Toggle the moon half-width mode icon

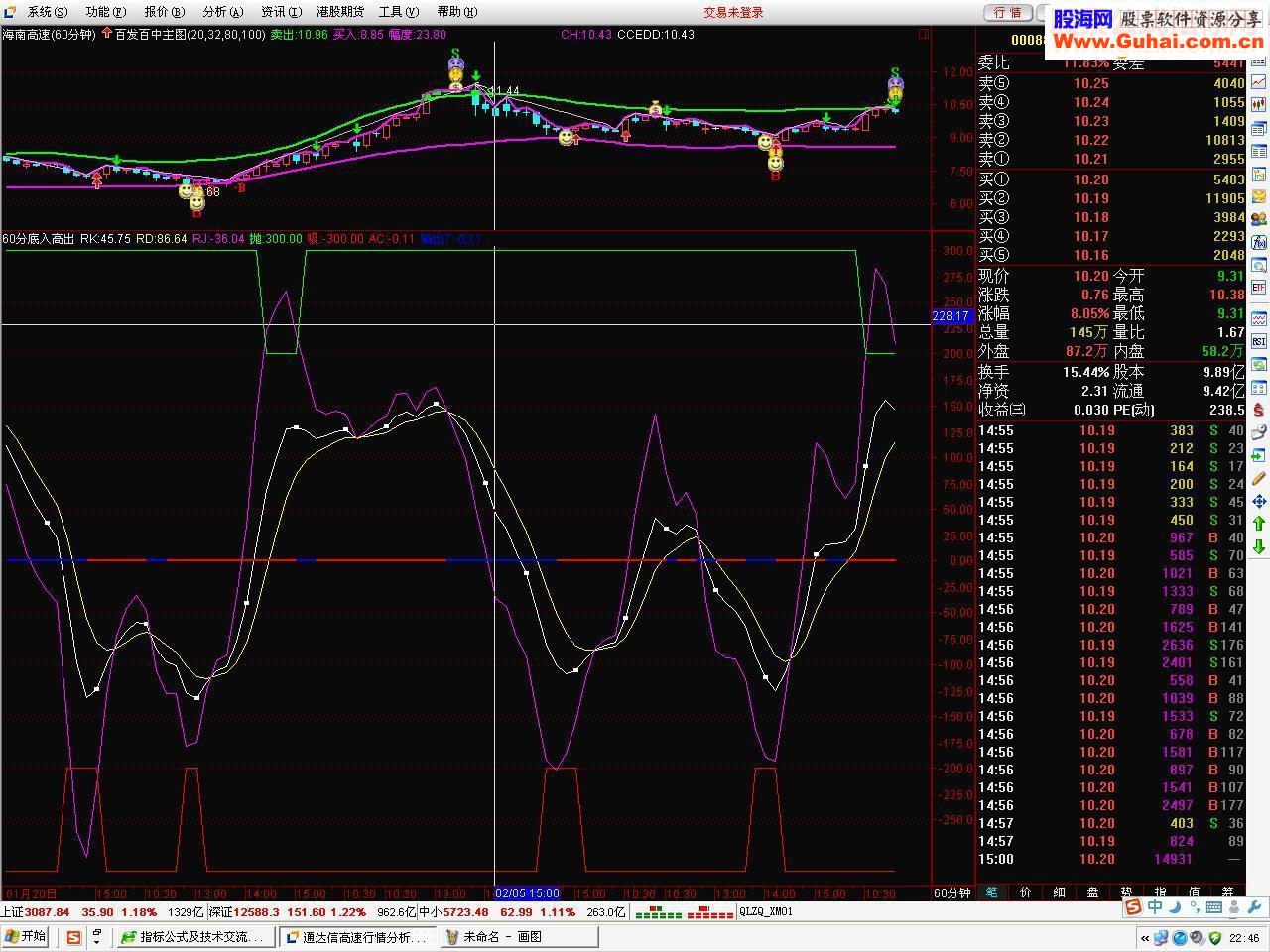(x=1176, y=907)
